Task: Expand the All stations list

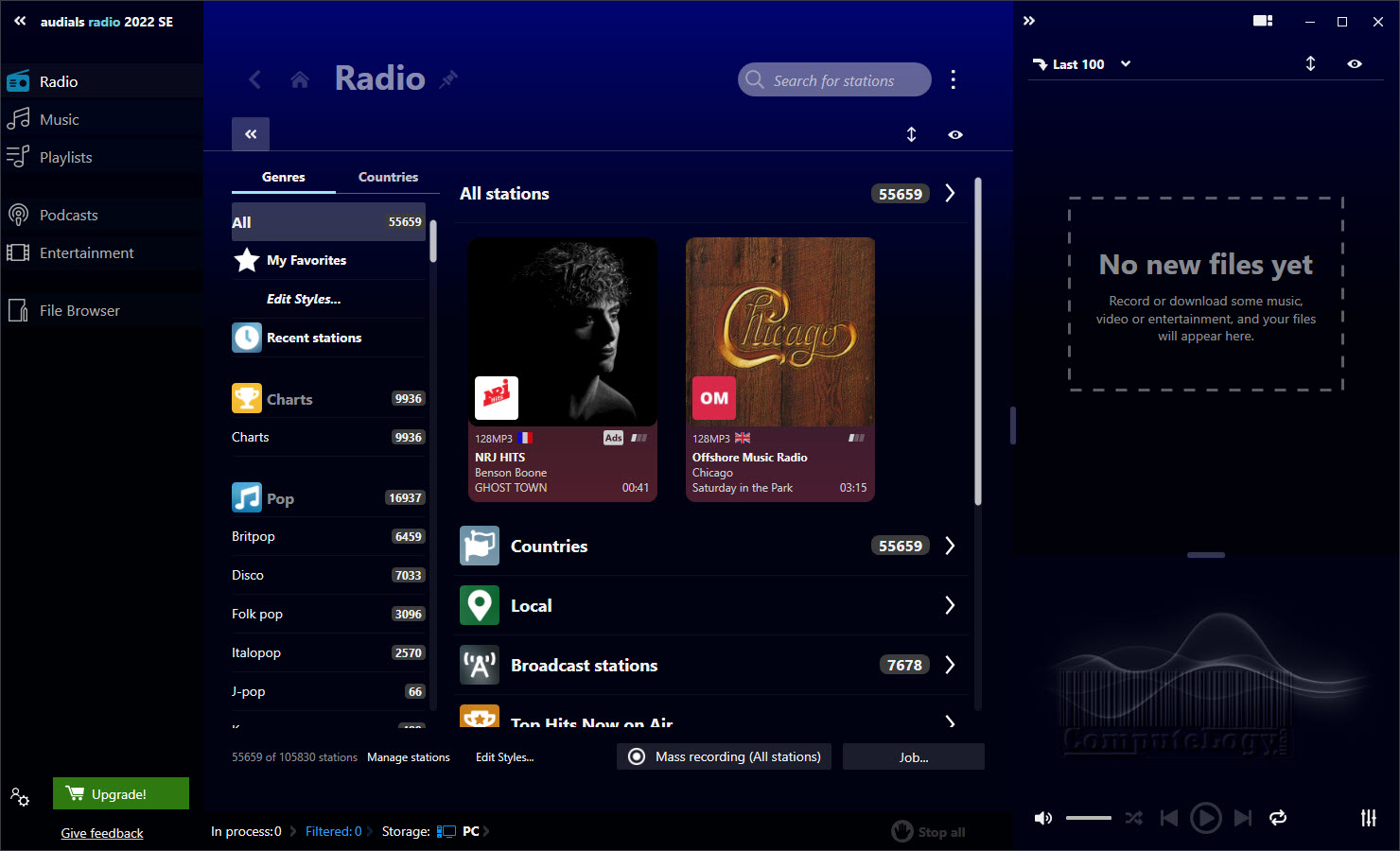Action: (950, 193)
